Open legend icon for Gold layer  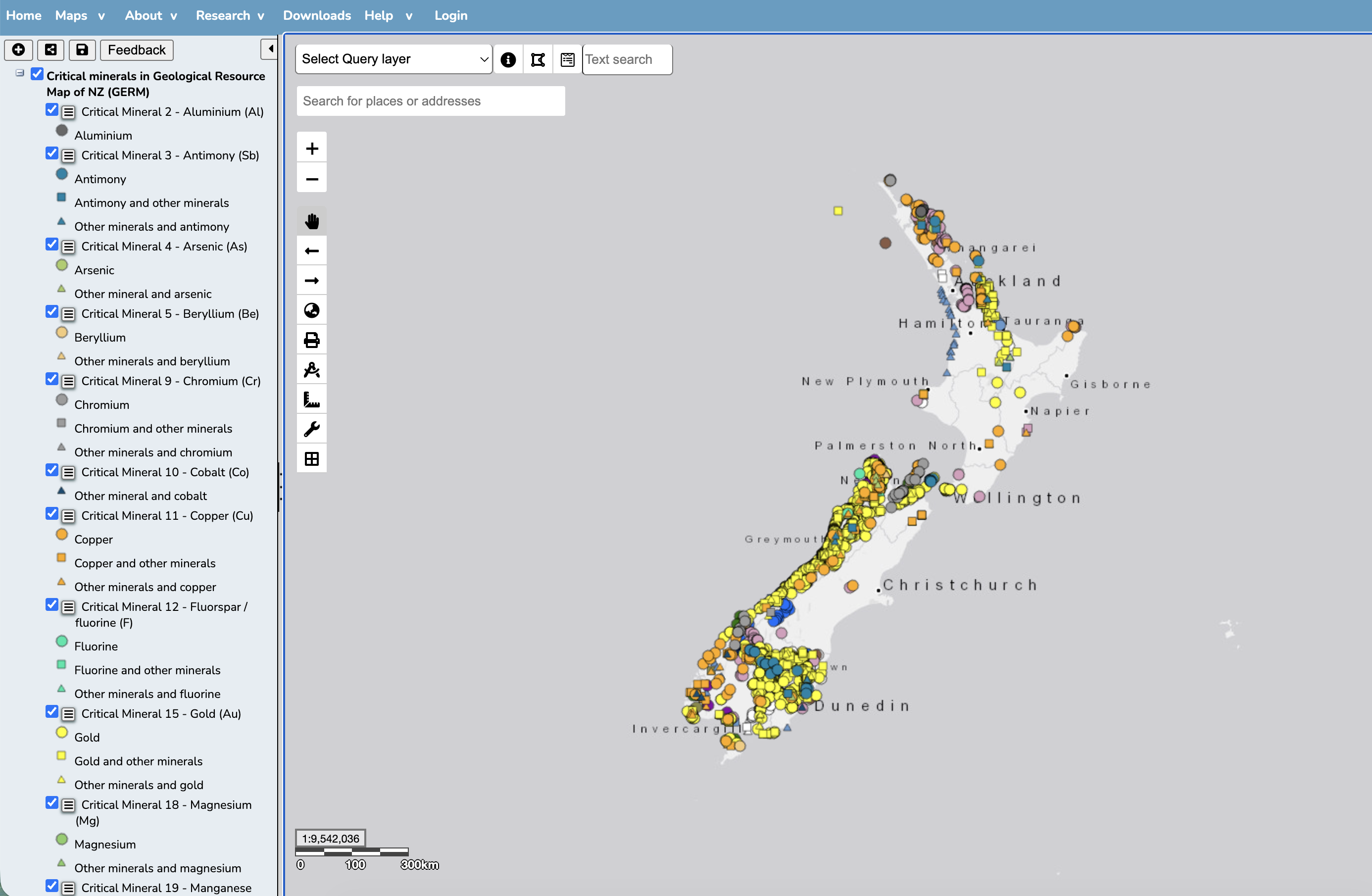pos(69,714)
